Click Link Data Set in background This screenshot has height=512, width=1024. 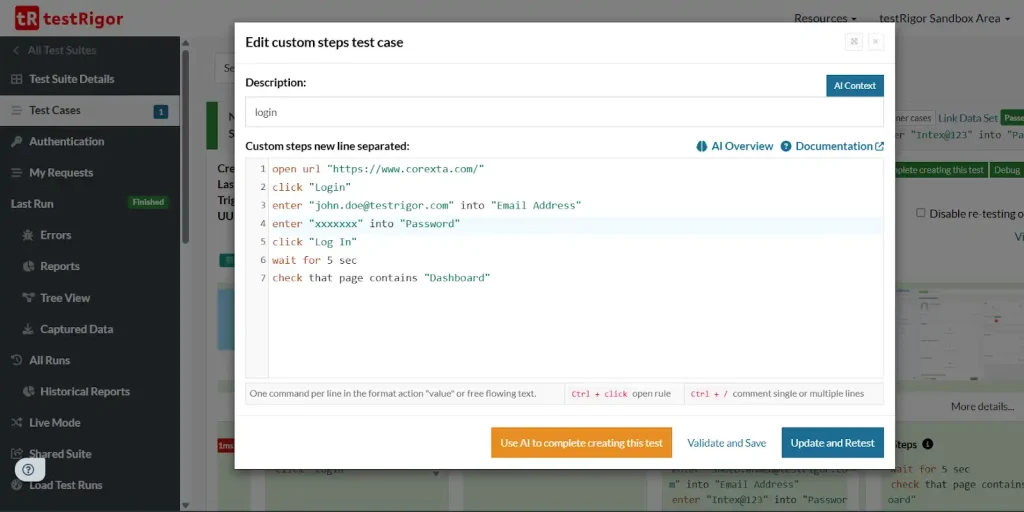[x=968, y=118]
